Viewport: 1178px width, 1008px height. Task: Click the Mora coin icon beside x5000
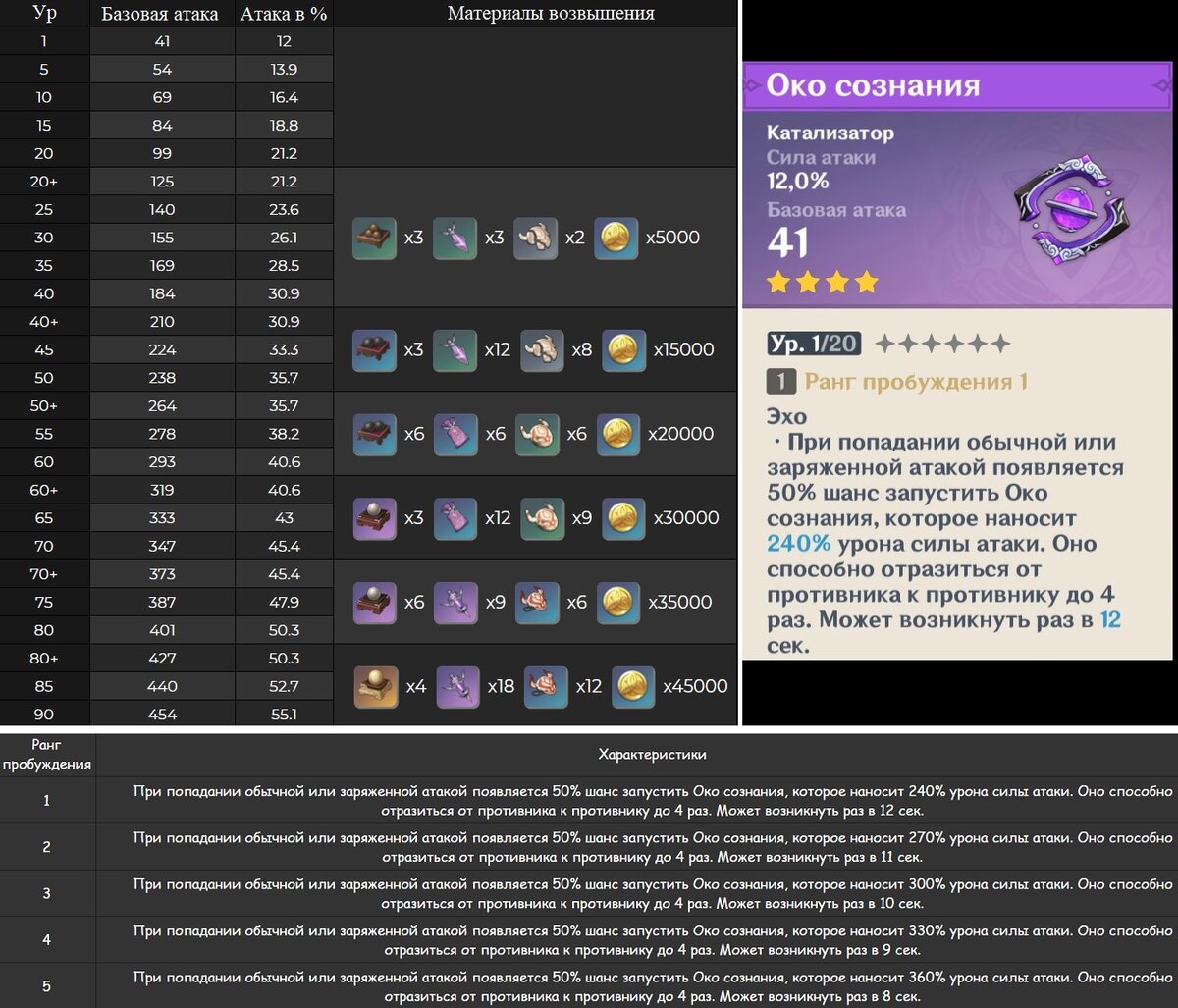(x=616, y=239)
